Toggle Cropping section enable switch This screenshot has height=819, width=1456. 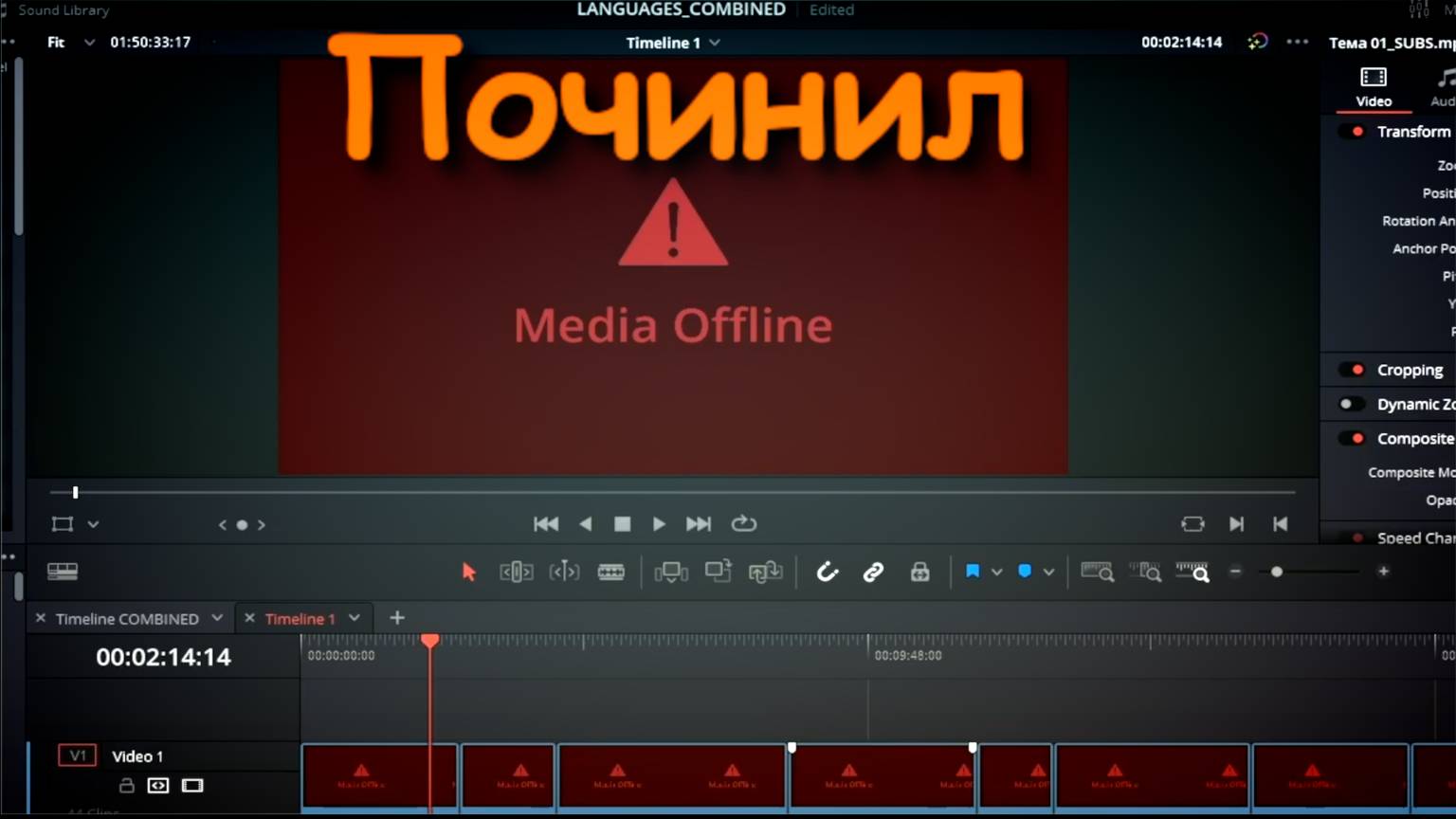pyautogui.click(x=1351, y=370)
